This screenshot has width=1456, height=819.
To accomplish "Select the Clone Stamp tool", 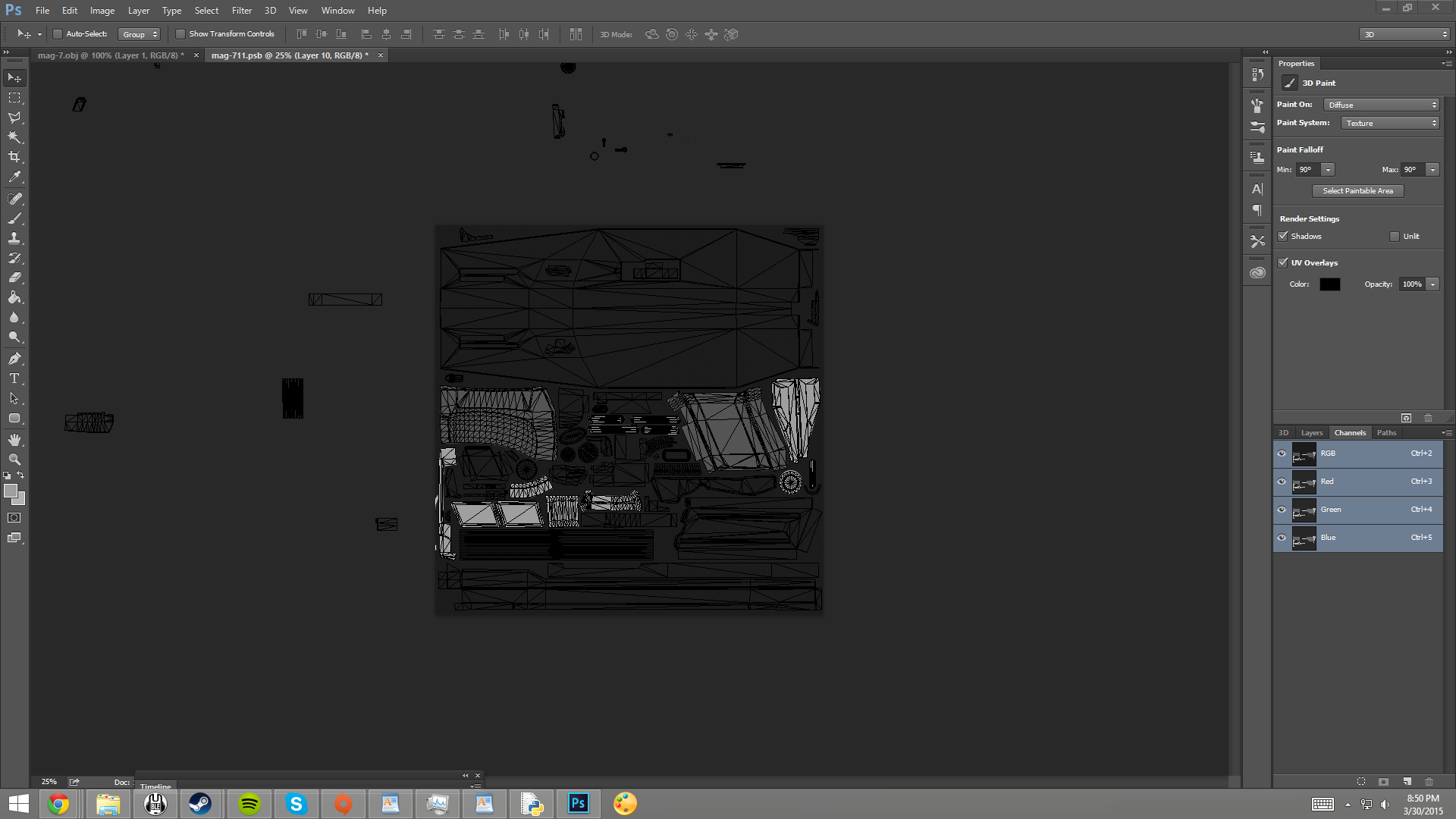I will (14, 238).
